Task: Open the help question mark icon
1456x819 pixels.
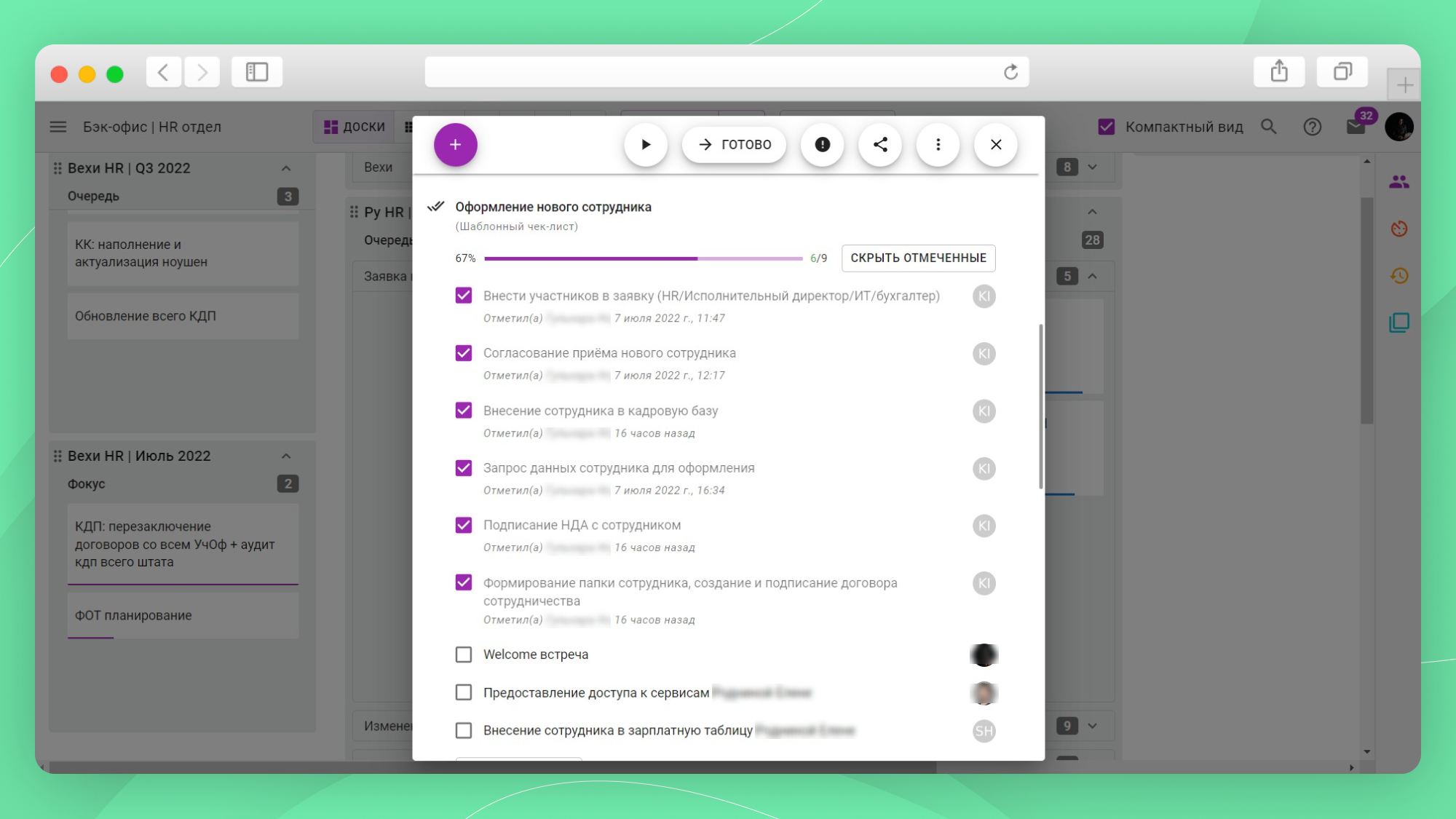Action: point(1312,127)
